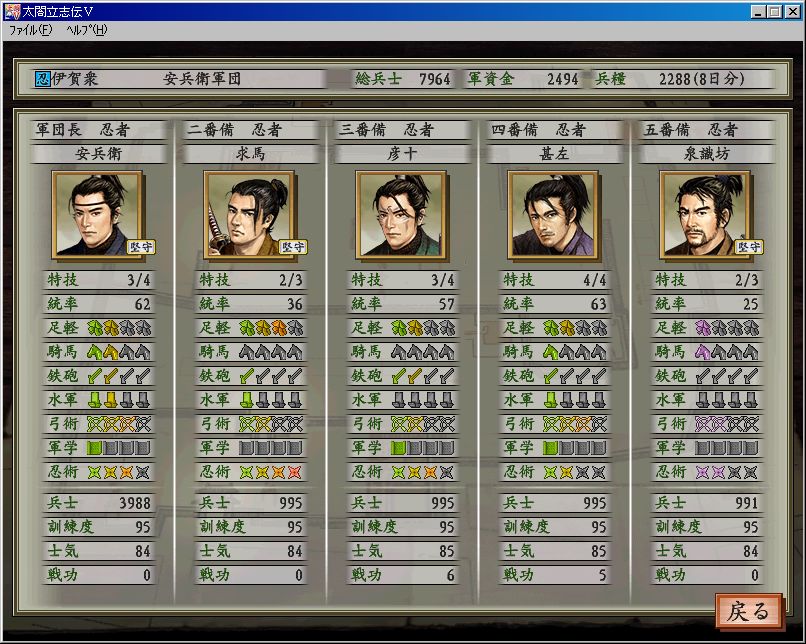
Task: Click the 戻る button to go back
Action: tap(749, 611)
